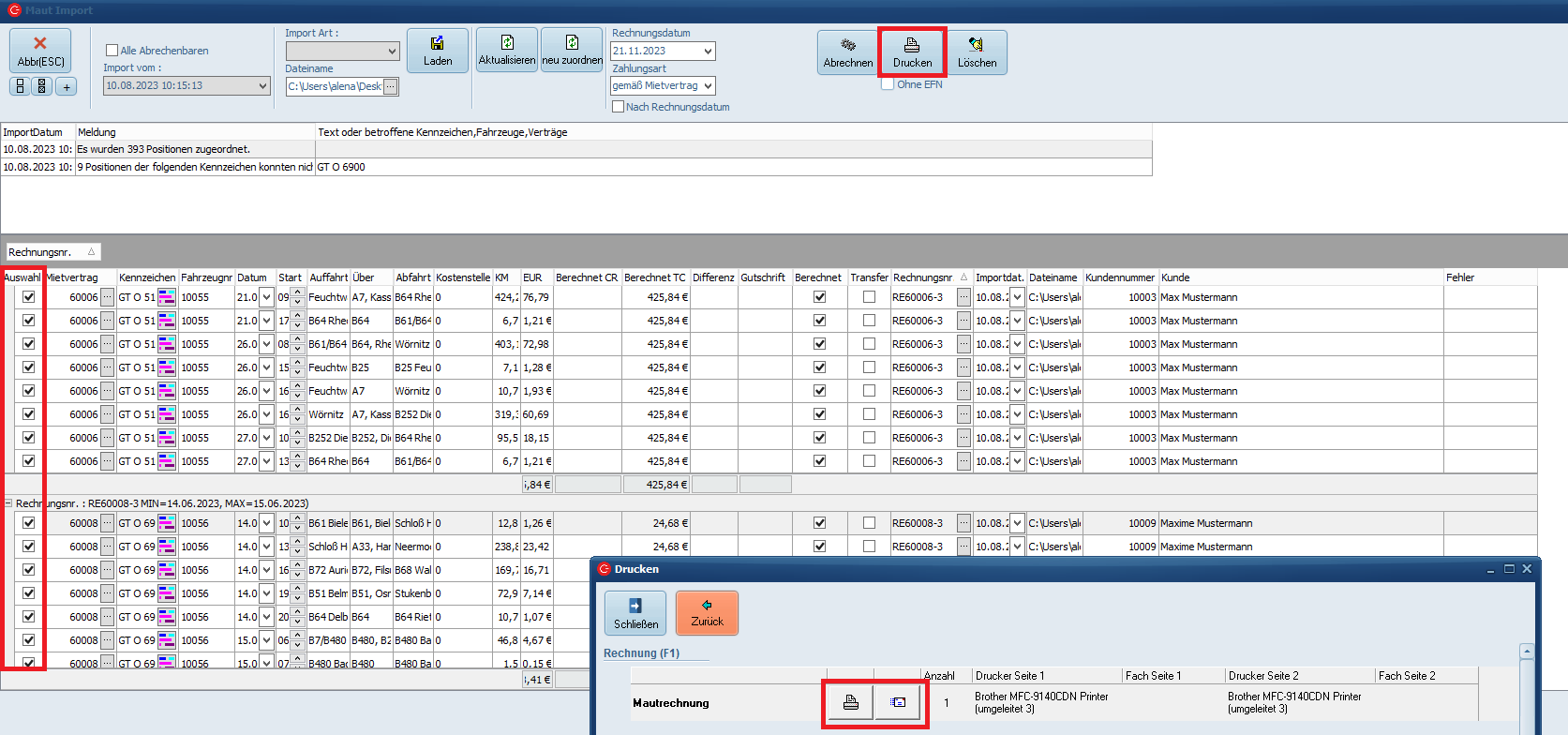
Task: Click the Drucken toolbar button
Action: click(x=912, y=52)
